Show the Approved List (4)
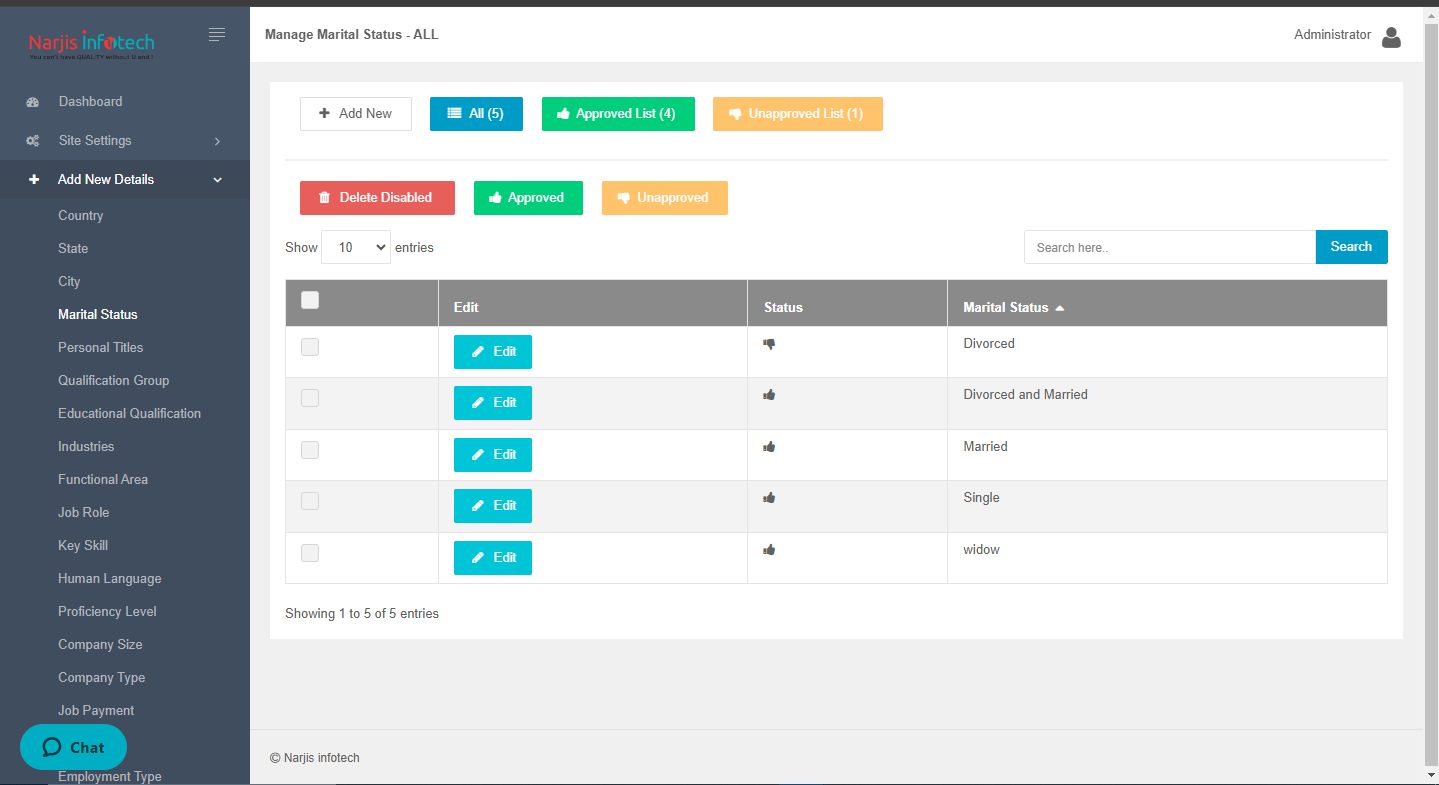The image size is (1439, 785). point(617,114)
